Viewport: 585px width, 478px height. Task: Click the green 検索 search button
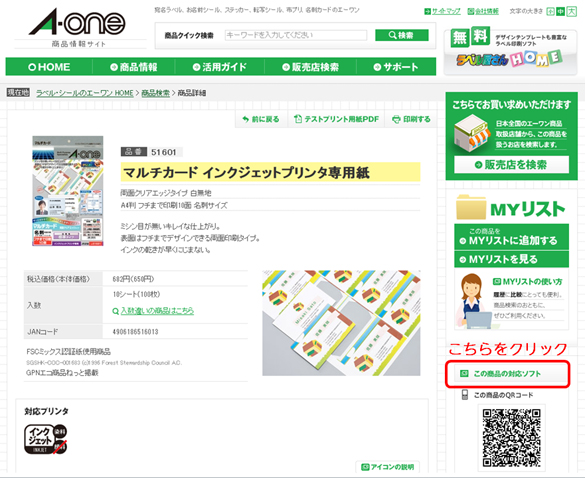pos(402,35)
